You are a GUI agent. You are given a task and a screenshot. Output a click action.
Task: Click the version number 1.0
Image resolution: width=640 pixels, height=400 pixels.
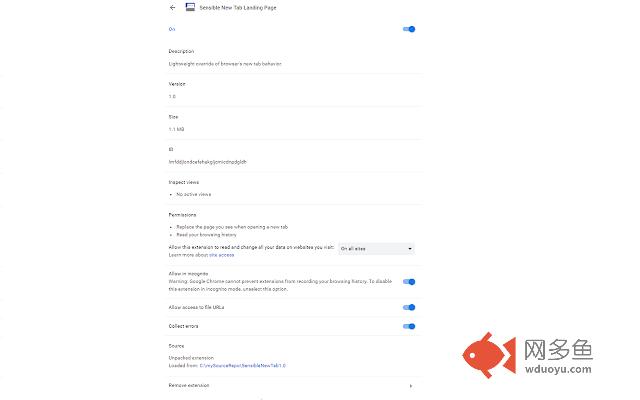[x=172, y=97]
